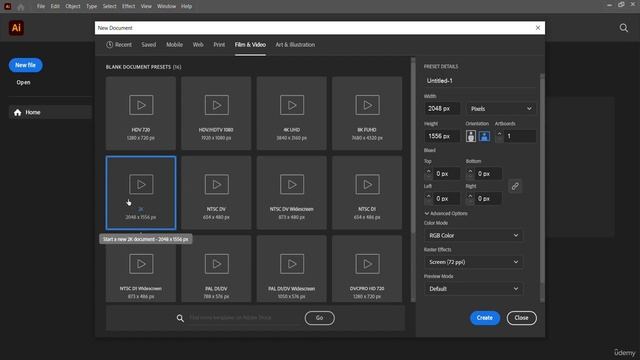
Task: Click the Create button
Action: click(485, 318)
